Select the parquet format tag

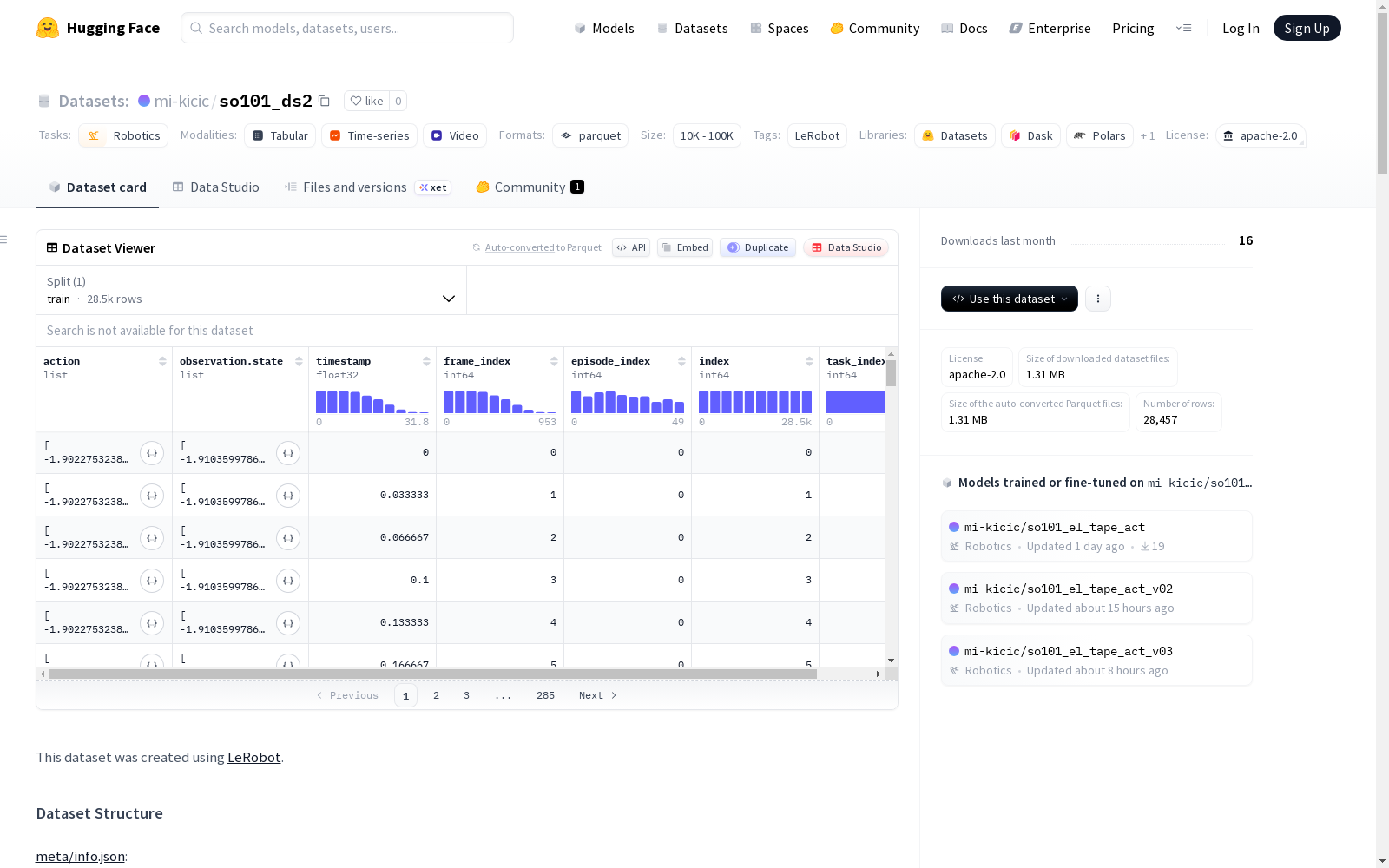(590, 135)
